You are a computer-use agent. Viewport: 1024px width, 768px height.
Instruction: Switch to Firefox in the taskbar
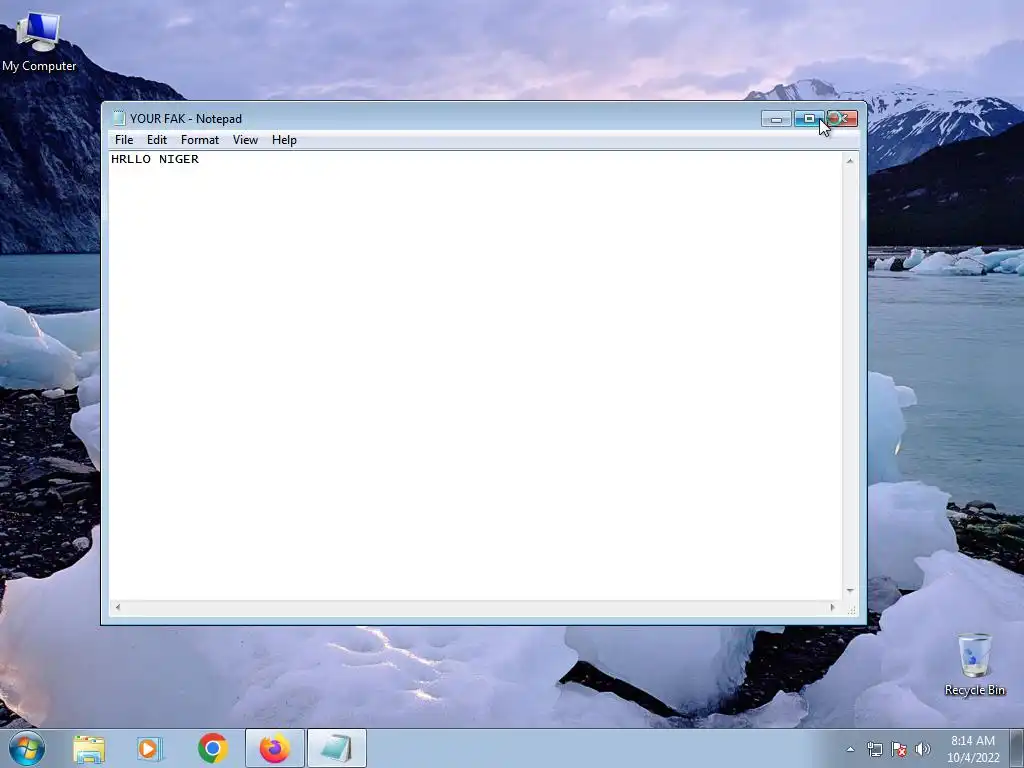(x=275, y=749)
